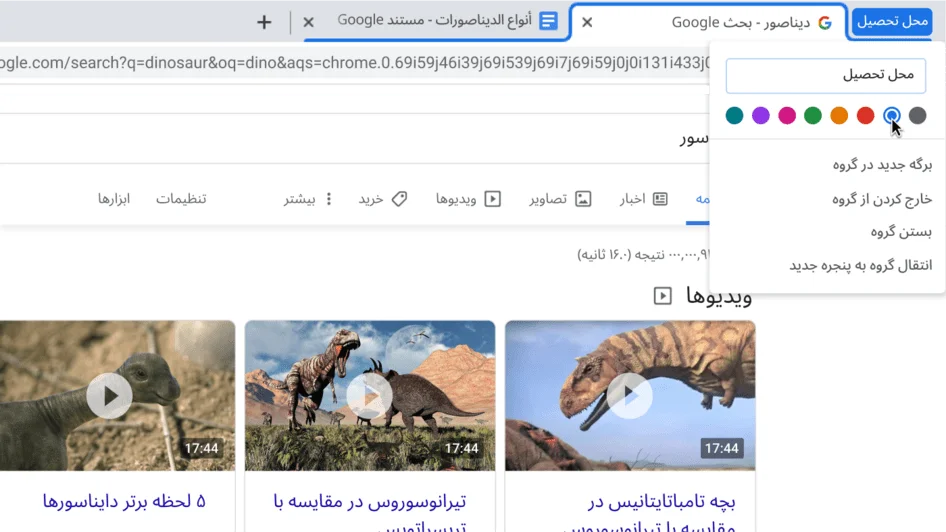946x532 pixels.
Task: Choose the grey group color
Action: click(x=917, y=115)
